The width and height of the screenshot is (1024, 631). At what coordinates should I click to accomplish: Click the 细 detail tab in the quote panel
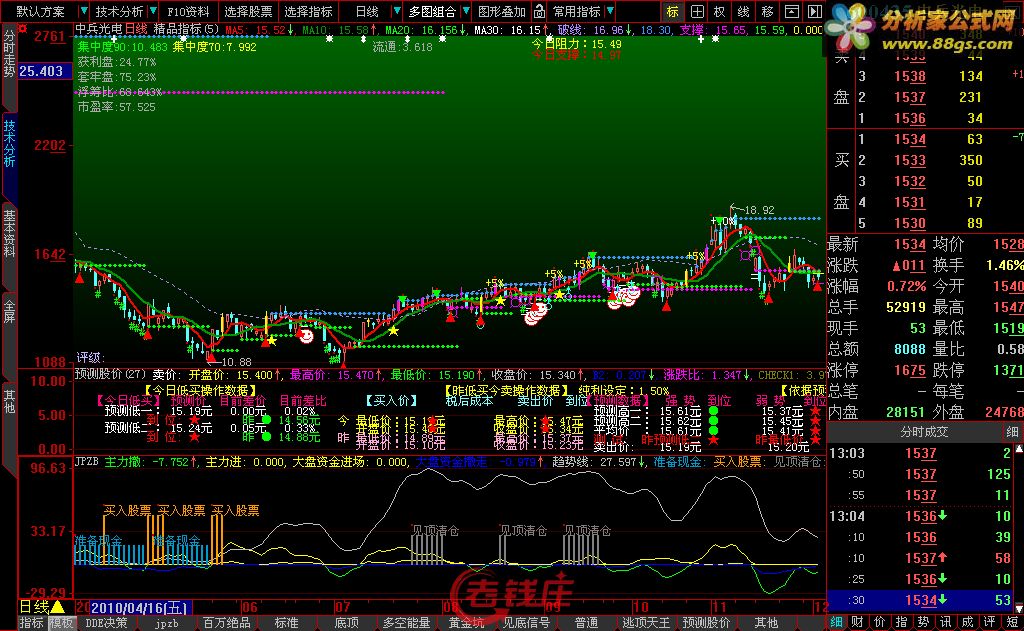point(837,623)
